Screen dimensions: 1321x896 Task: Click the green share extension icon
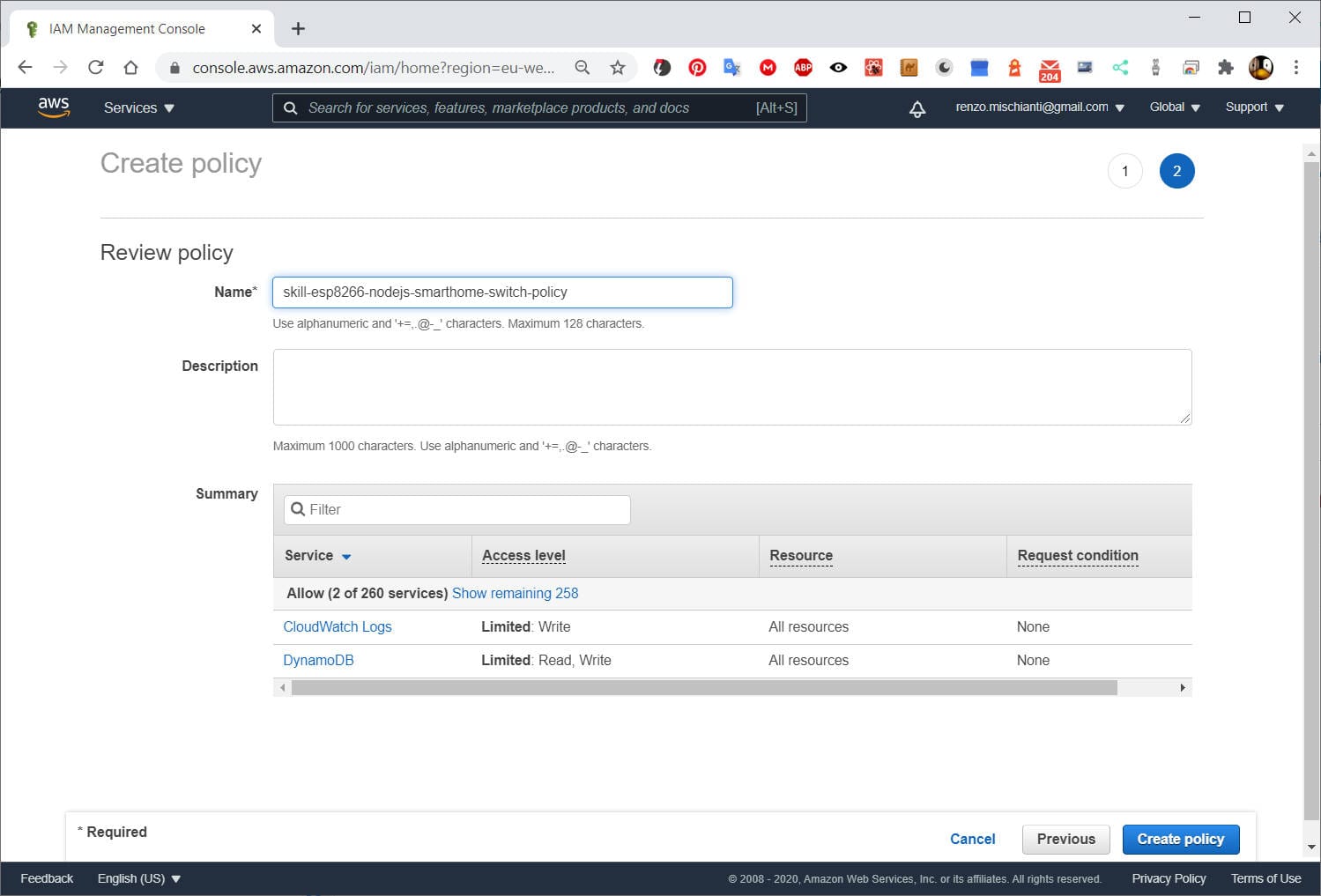[1120, 67]
